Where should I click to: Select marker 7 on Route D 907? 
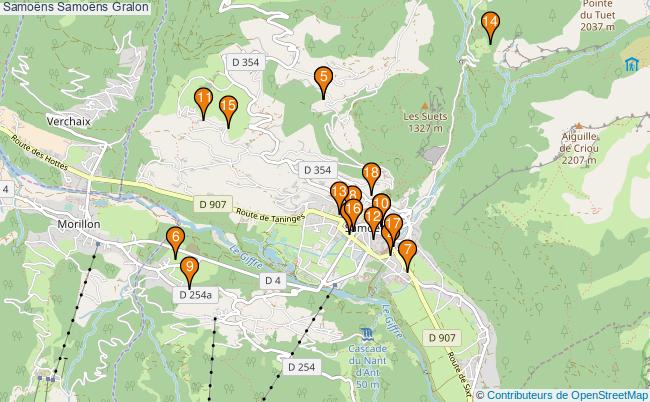407,255
